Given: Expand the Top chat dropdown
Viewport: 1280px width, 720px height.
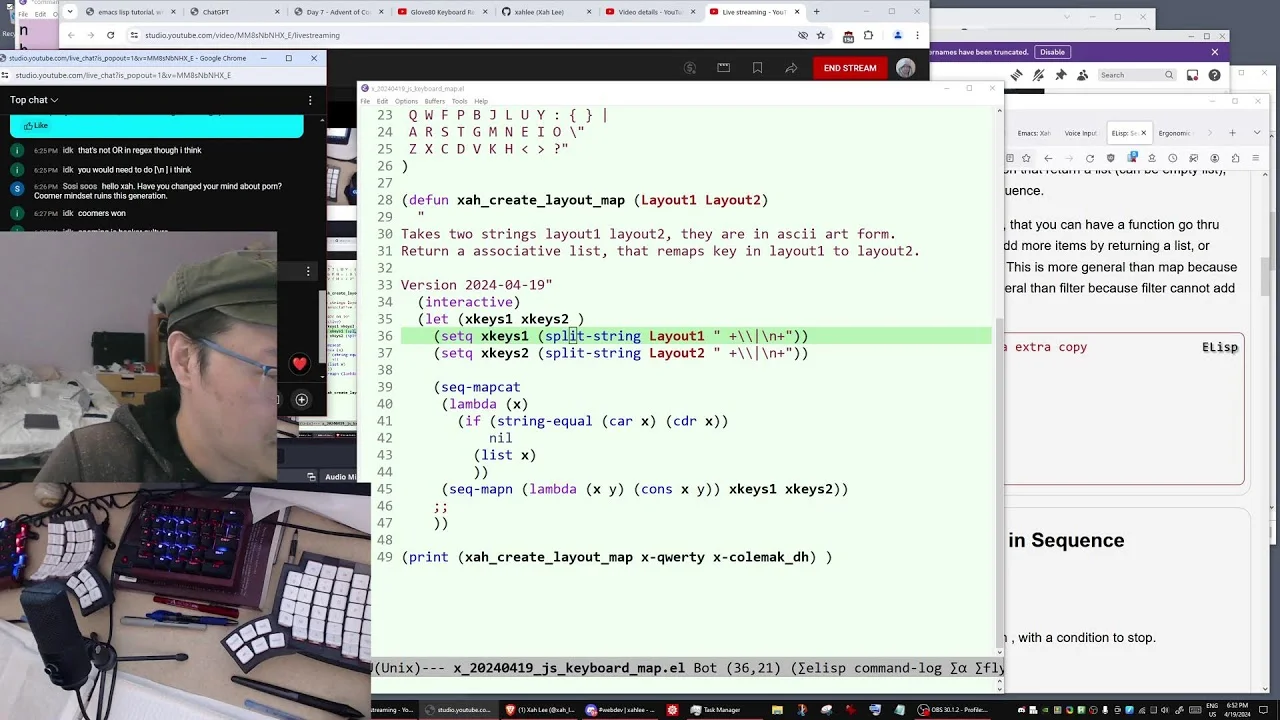Looking at the screenshot, I should (34, 100).
